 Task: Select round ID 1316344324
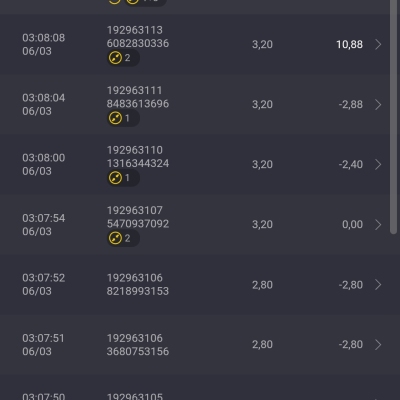click(x=138, y=163)
